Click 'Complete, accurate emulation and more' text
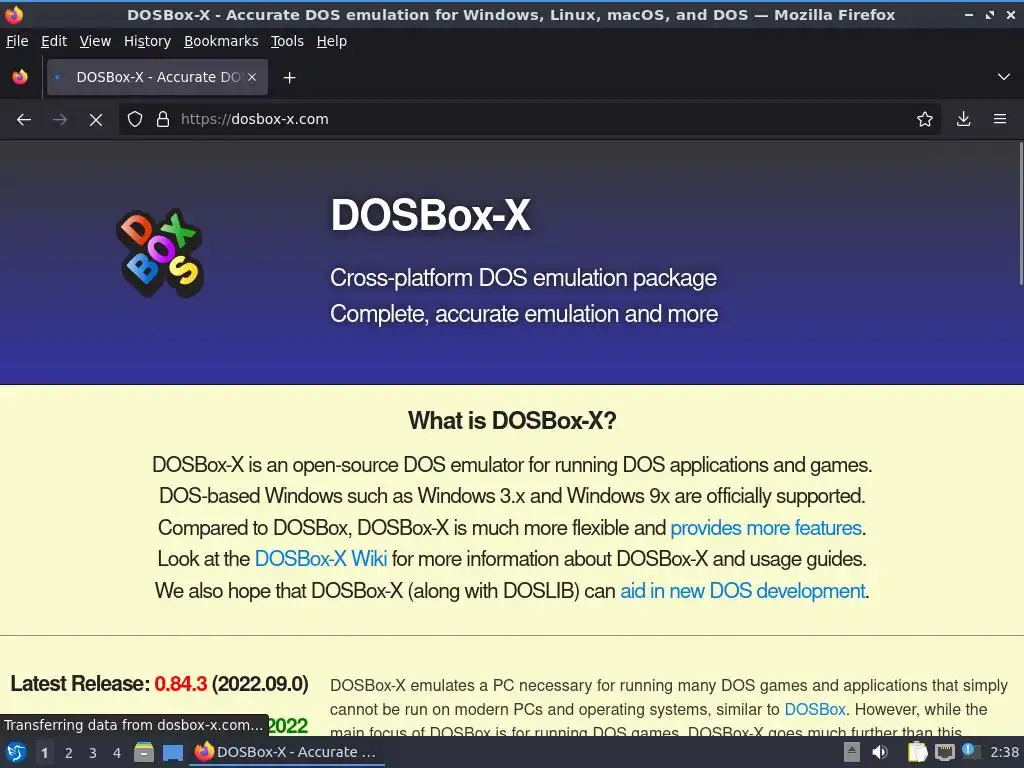Viewport: 1024px width, 768px height. (524, 314)
